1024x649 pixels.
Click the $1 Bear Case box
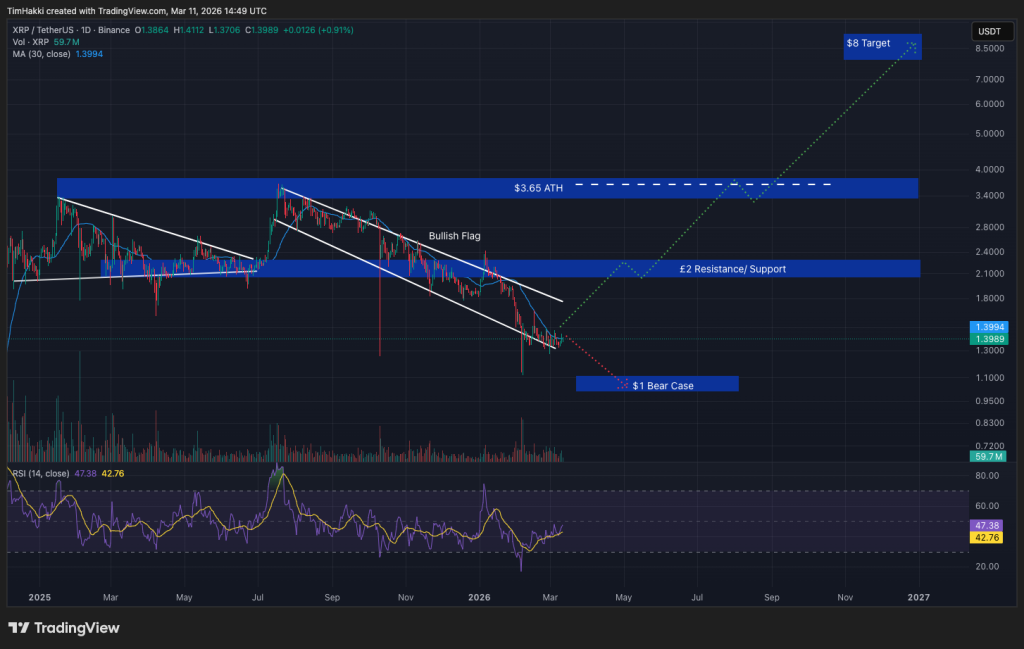coord(657,384)
